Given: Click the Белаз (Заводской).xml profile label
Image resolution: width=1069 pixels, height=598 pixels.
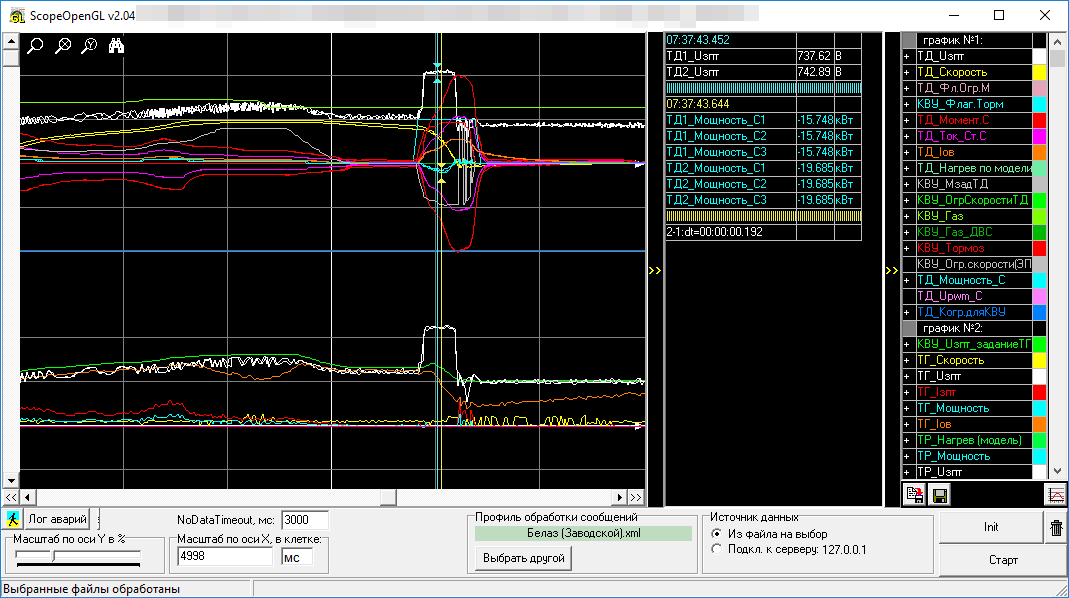Looking at the screenshot, I should [584, 533].
